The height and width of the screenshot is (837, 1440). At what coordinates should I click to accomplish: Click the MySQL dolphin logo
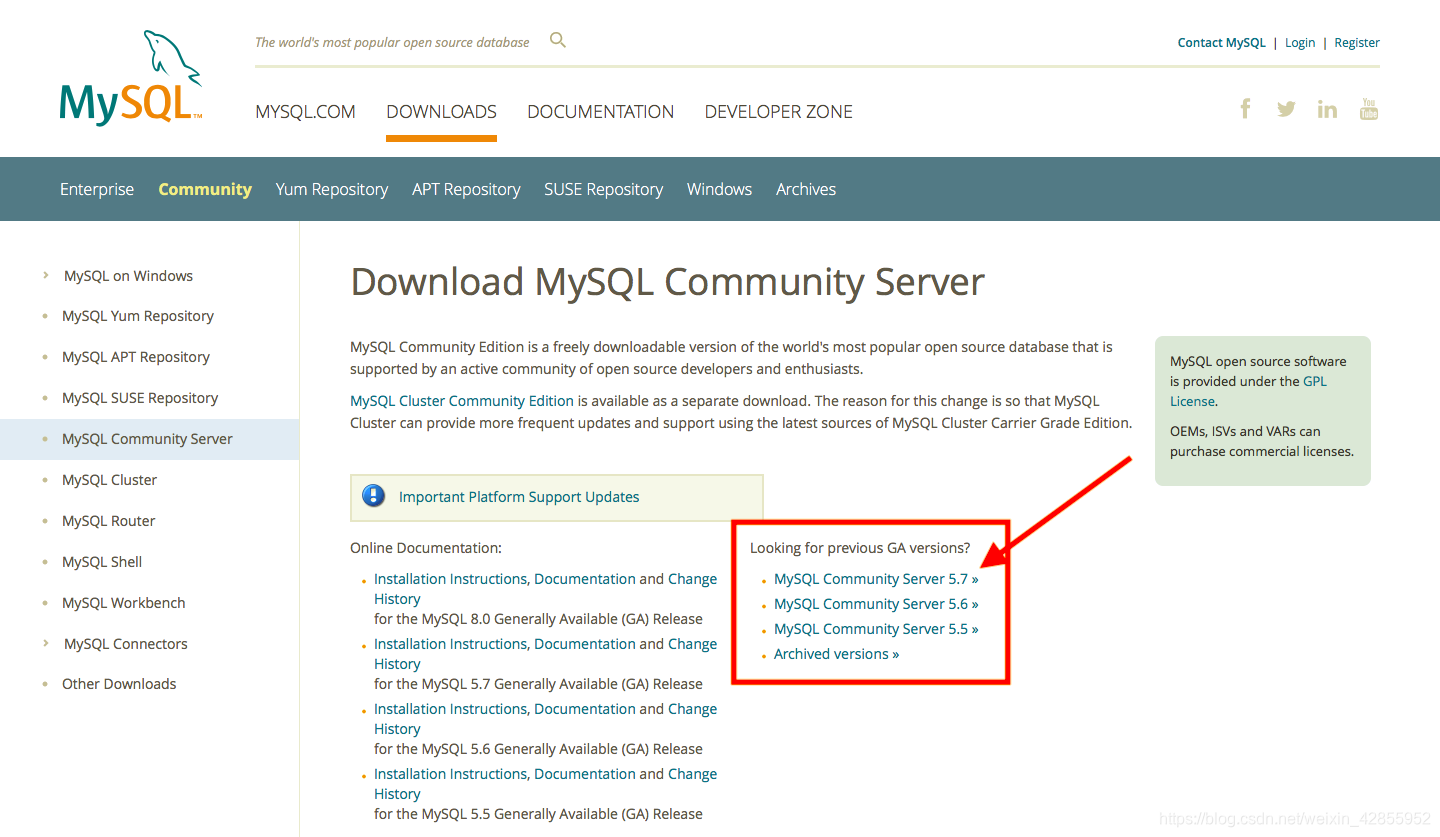click(x=131, y=77)
